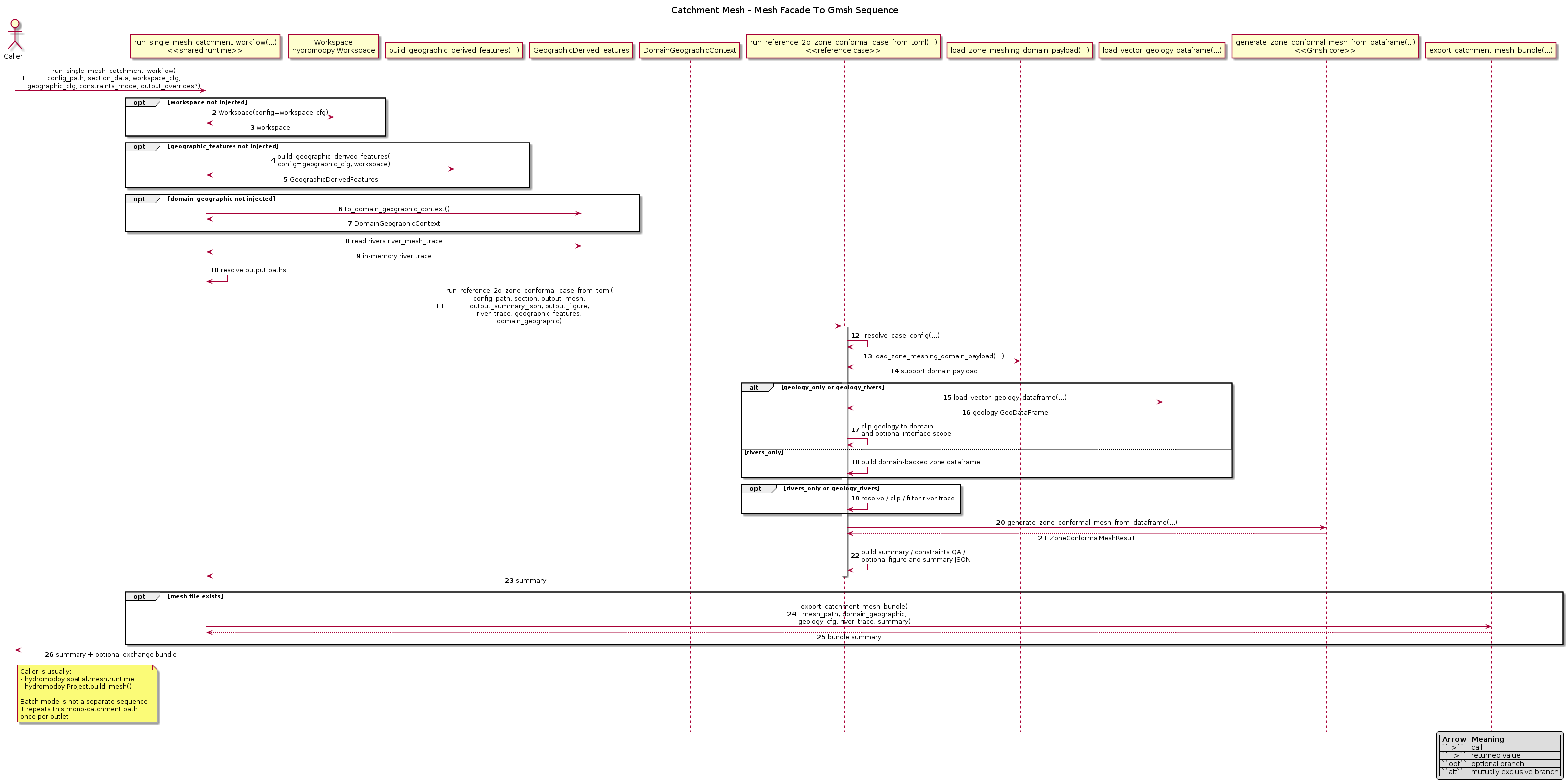This screenshot has width=1568, height=784.
Task: Click message 13 load_zone_meshing_domain_payload(...)
Action: [934, 356]
